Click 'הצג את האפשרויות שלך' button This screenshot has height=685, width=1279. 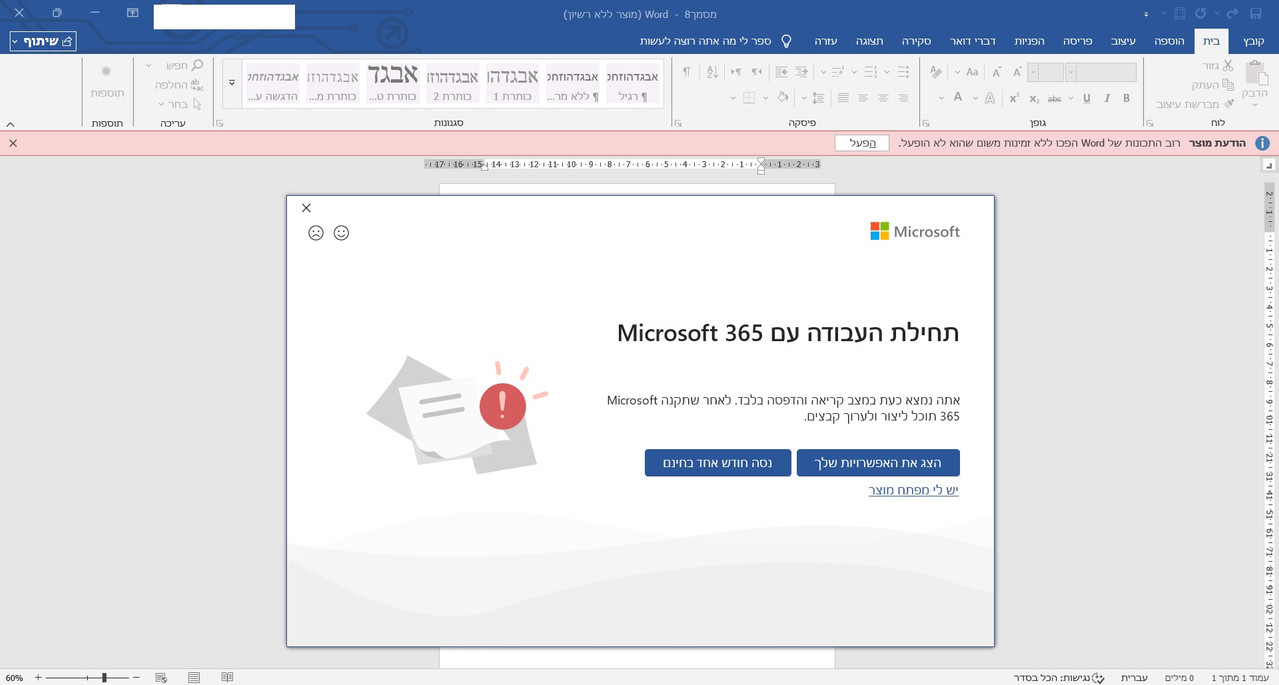878,463
